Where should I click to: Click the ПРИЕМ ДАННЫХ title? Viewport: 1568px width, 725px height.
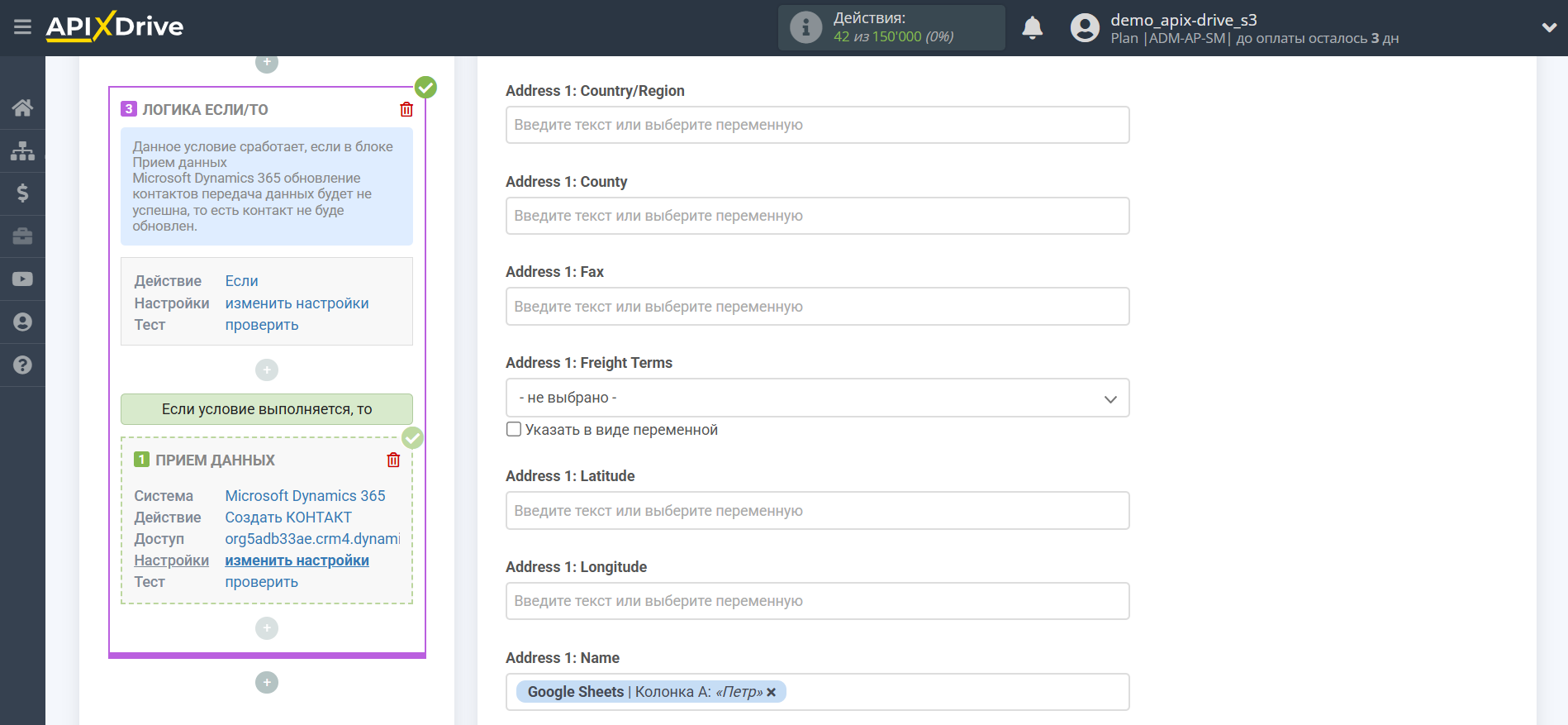pos(215,460)
